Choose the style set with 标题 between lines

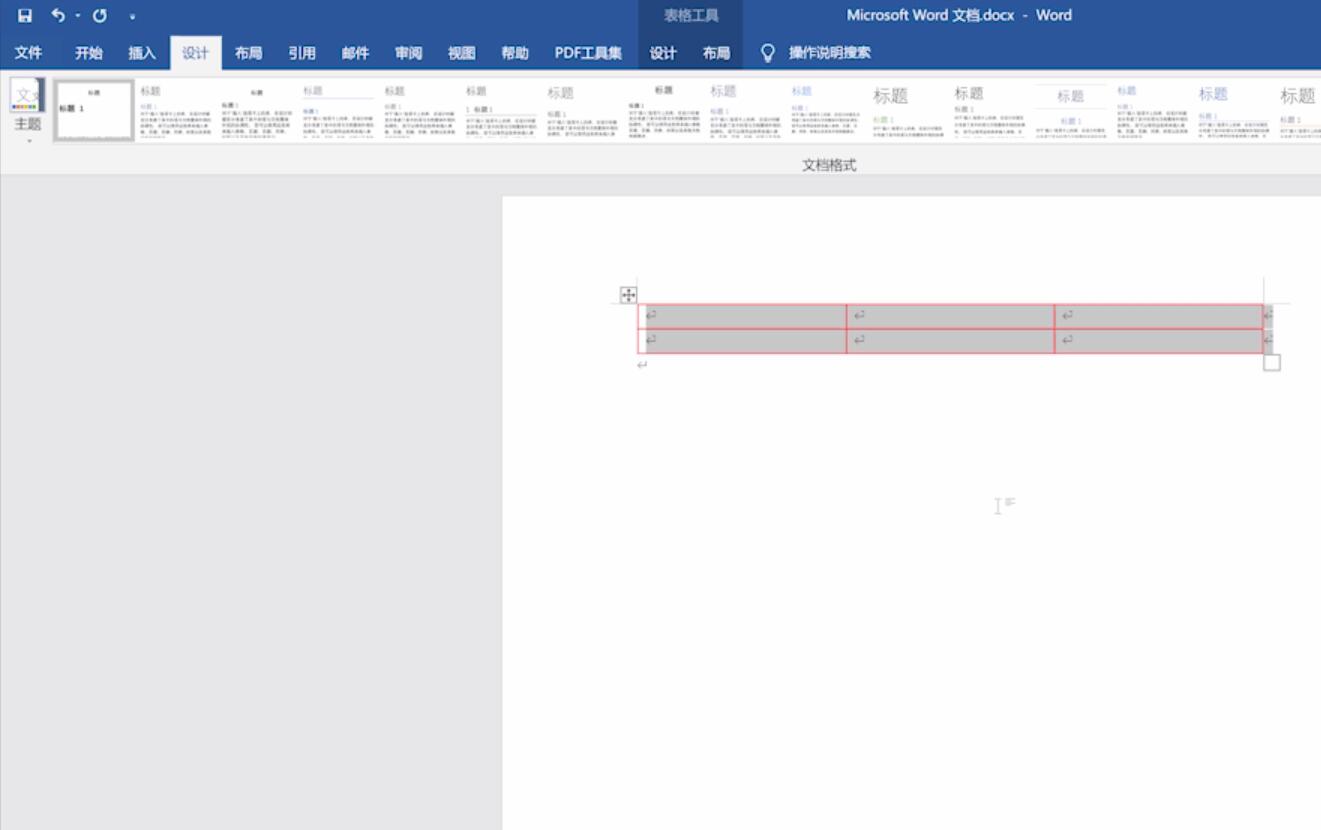[1071, 111]
